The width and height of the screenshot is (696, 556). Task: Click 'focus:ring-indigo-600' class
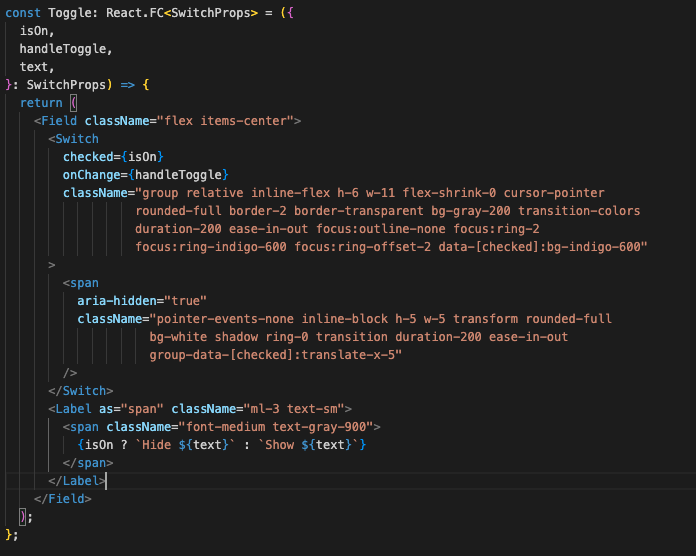tap(211, 247)
